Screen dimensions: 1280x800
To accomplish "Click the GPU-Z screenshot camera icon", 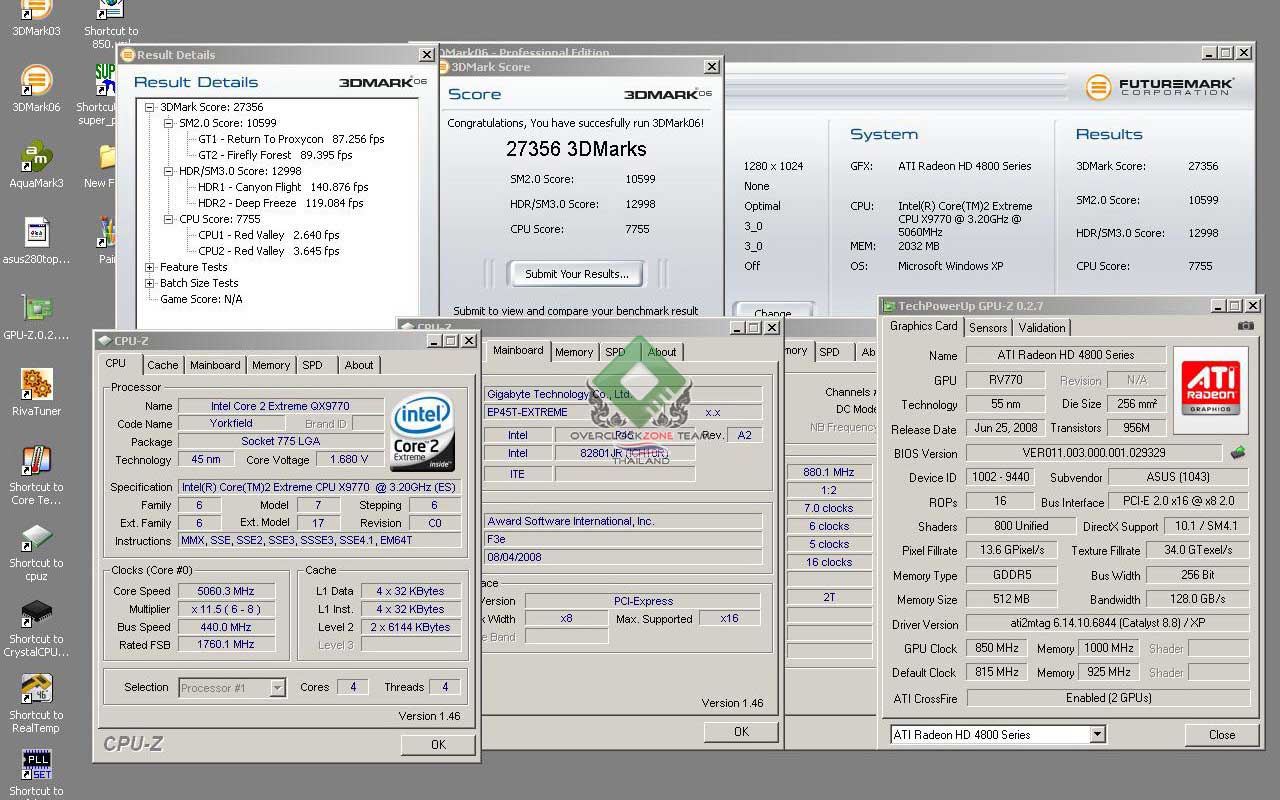I will pyautogui.click(x=1245, y=326).
